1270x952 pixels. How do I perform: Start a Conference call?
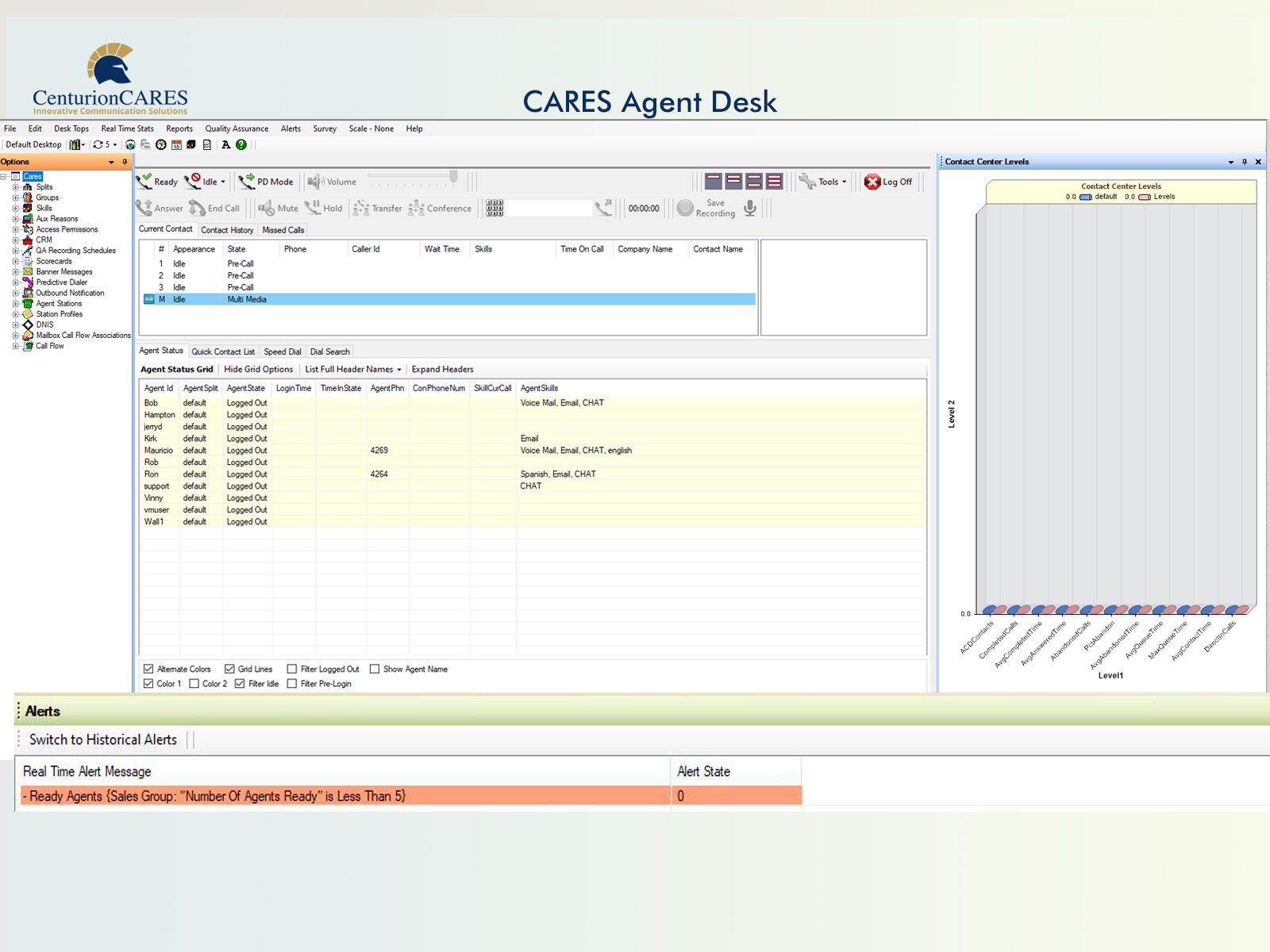440,208
